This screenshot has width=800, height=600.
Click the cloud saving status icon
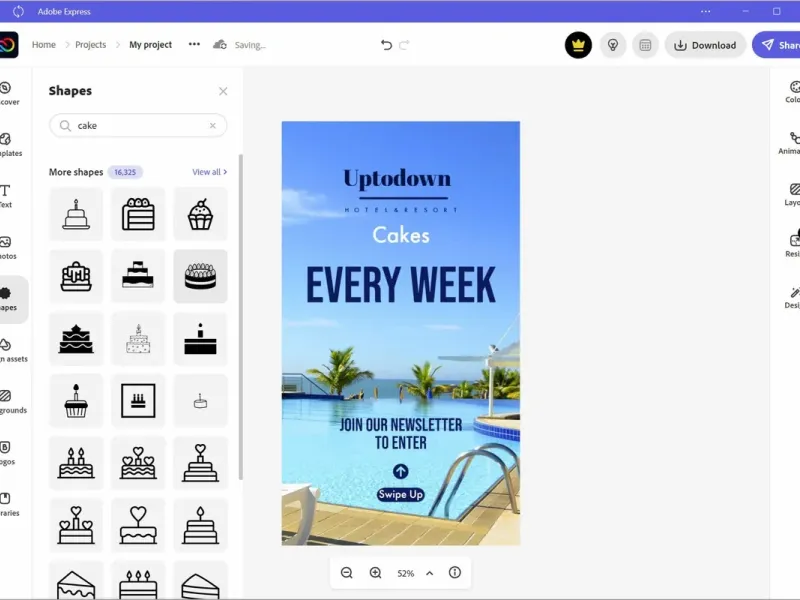[x=220, y=44]
